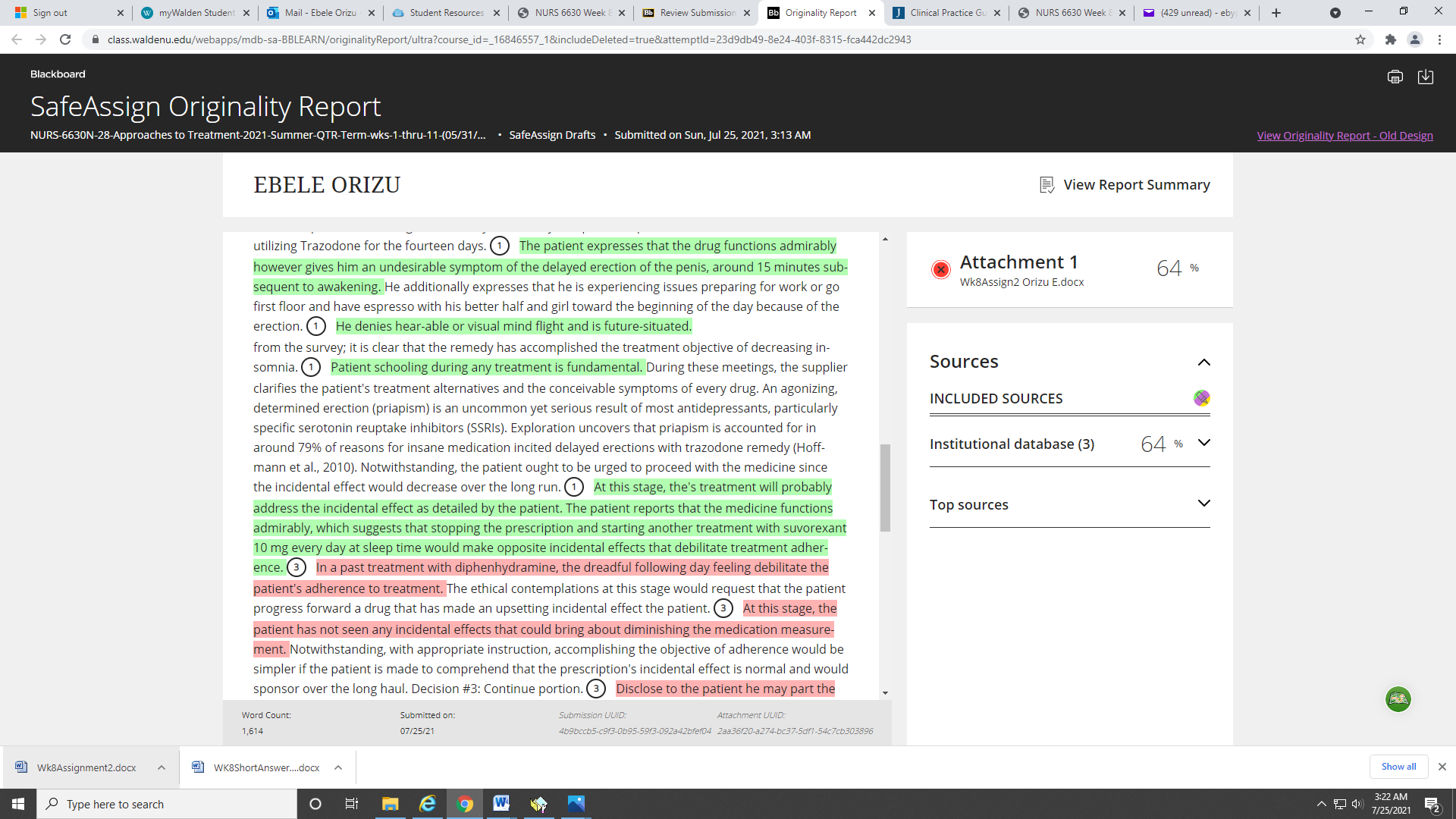Click source marker 1 before 'At this stage, the's'
This screenshot has width=1456, height=819.
click(574, 487)
